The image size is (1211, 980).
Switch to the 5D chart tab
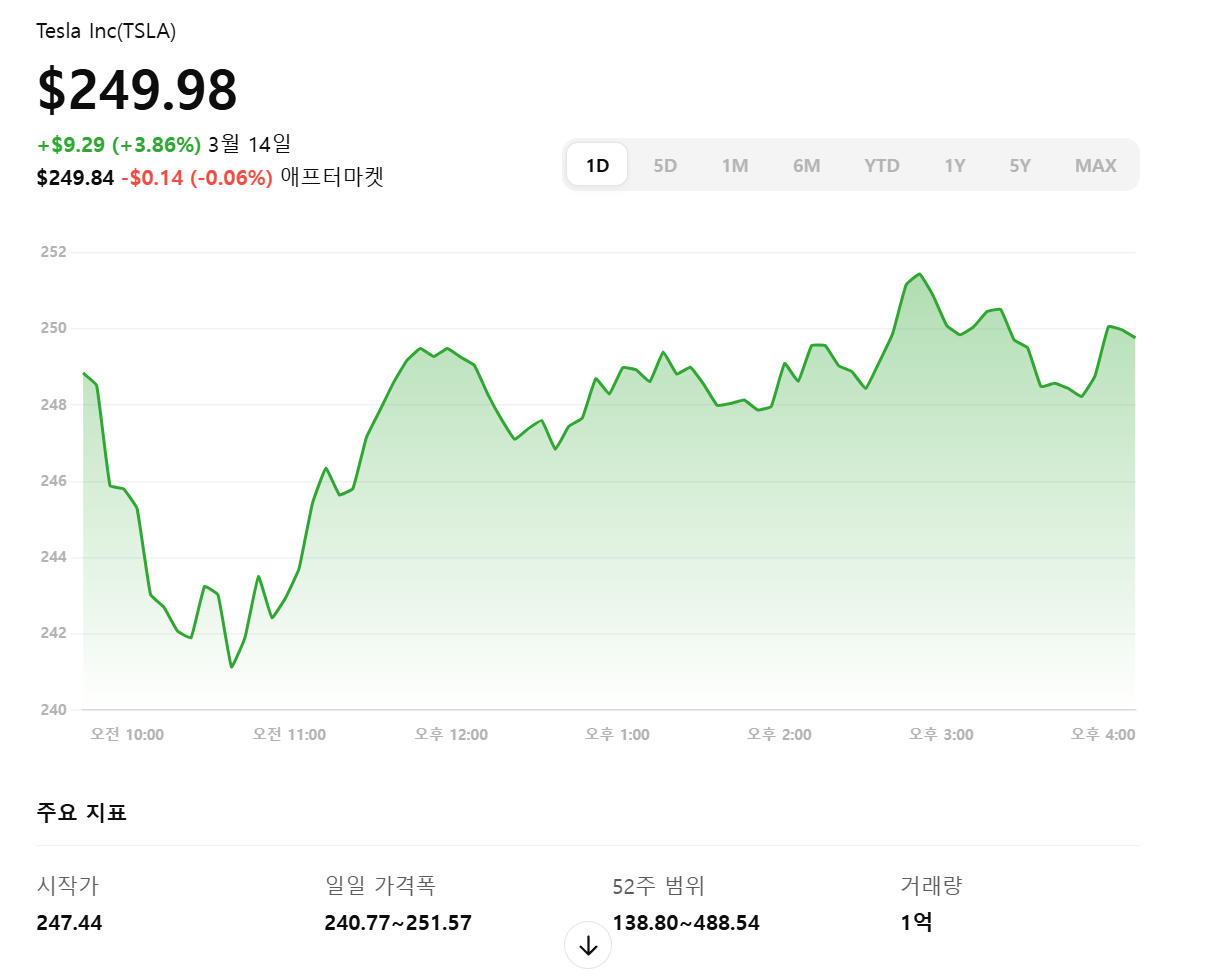665,165
